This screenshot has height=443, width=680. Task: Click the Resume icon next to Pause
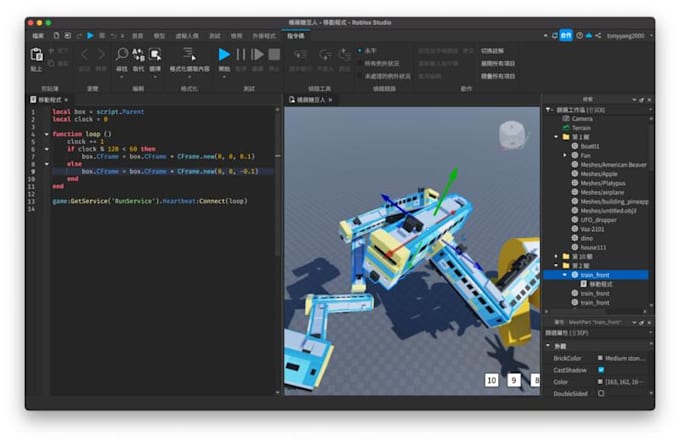257,54
